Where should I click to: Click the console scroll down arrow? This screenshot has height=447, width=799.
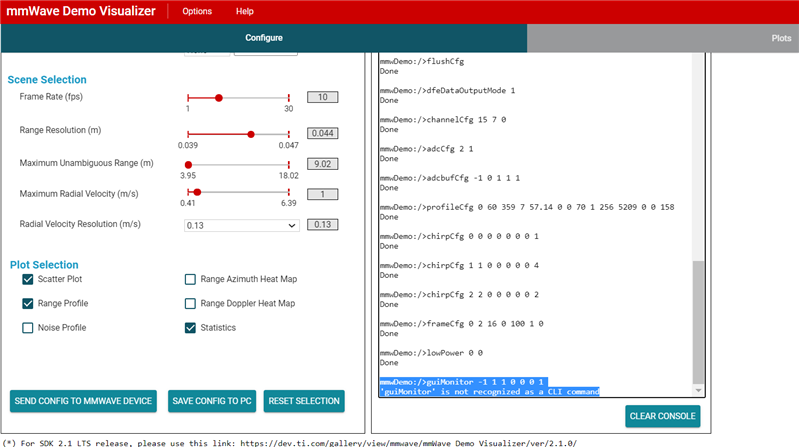click(x=698, y=390)
